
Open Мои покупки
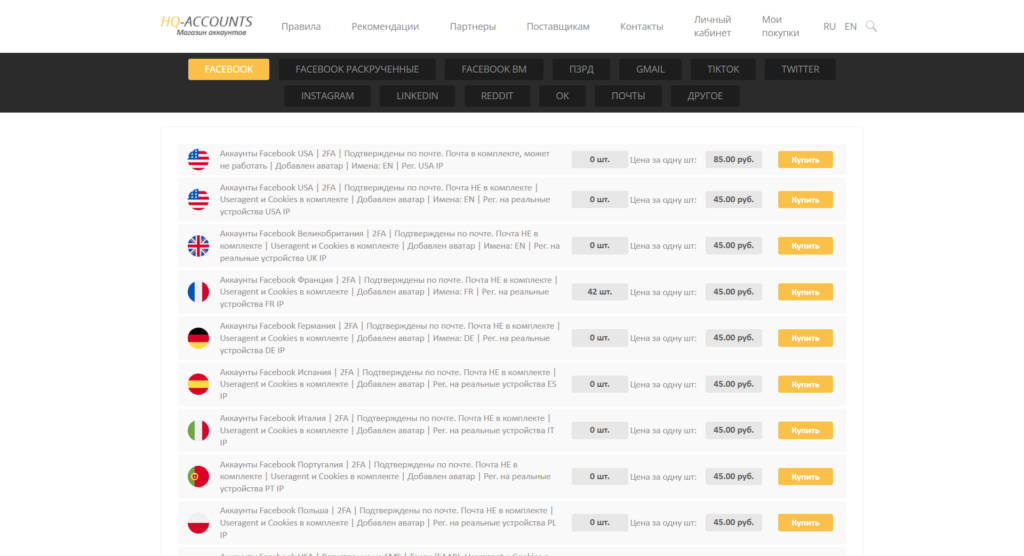click(x=780, y=26)
